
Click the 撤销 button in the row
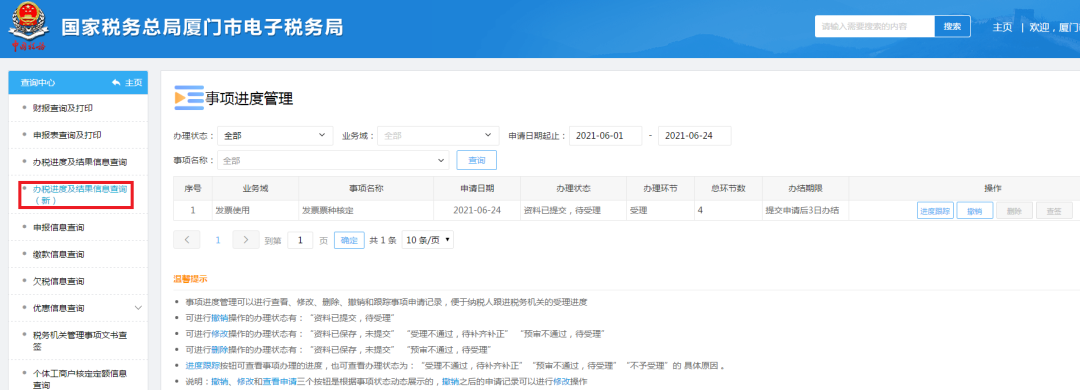975,211
